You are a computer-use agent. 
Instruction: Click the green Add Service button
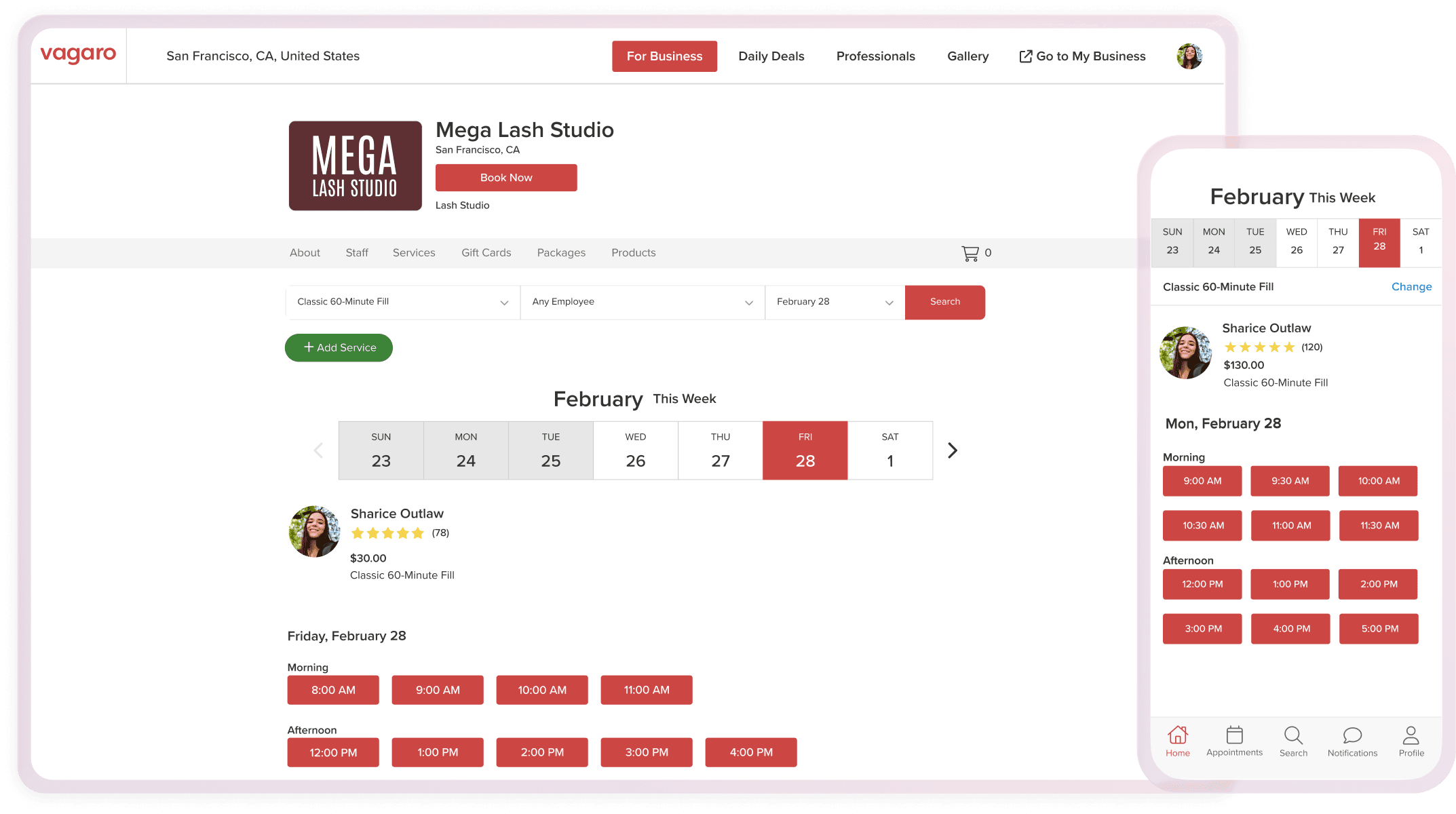[339, 347]
